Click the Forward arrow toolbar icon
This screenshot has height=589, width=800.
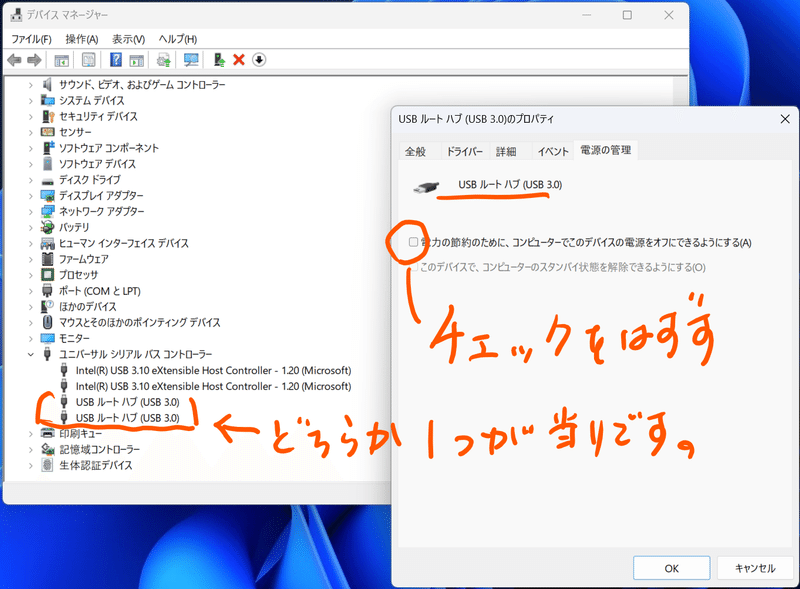pos(34,60)
